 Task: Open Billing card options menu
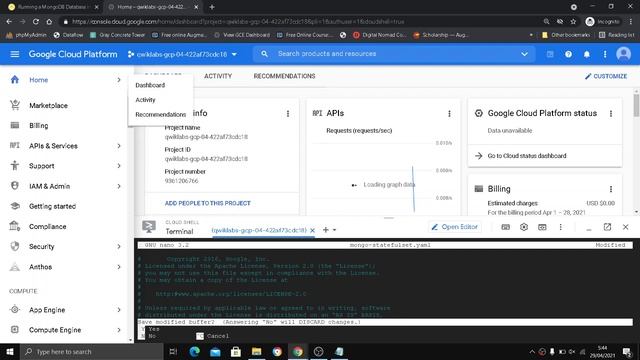coord(611,189)
